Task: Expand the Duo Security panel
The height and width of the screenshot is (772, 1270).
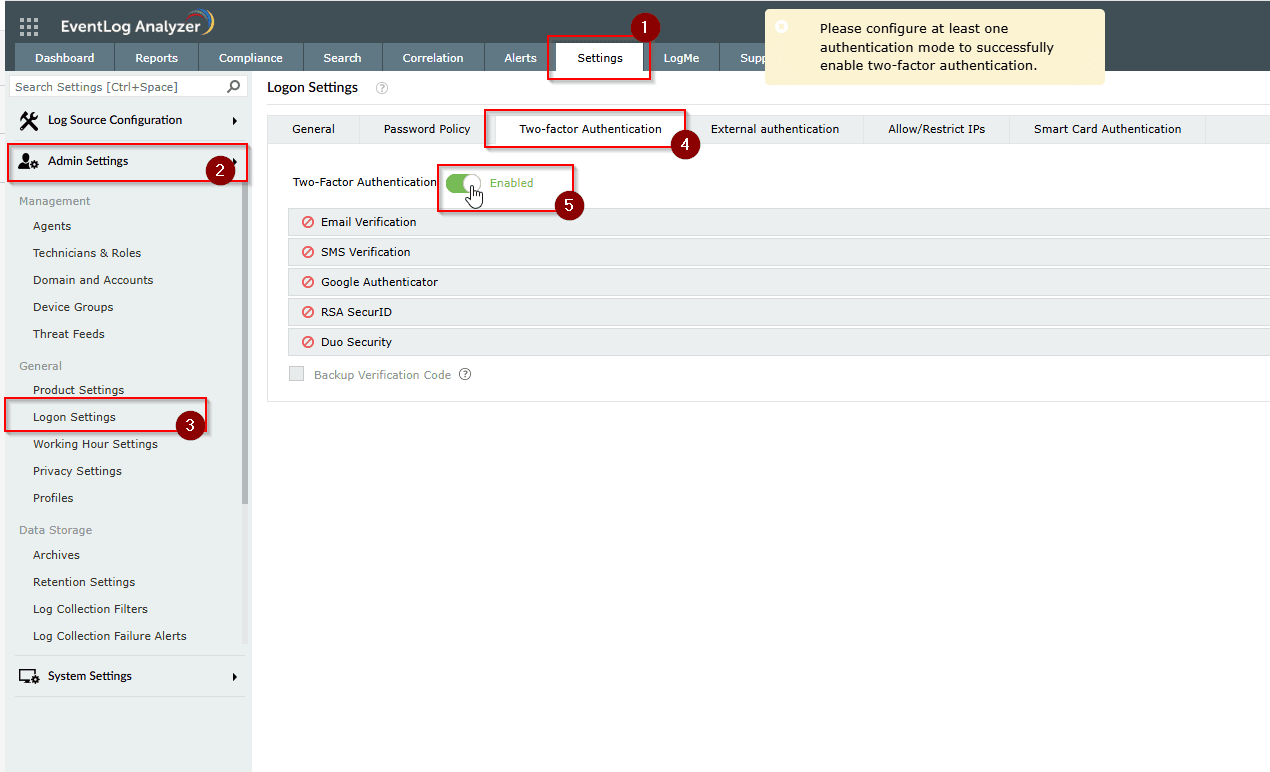Action: coord(778,342)
